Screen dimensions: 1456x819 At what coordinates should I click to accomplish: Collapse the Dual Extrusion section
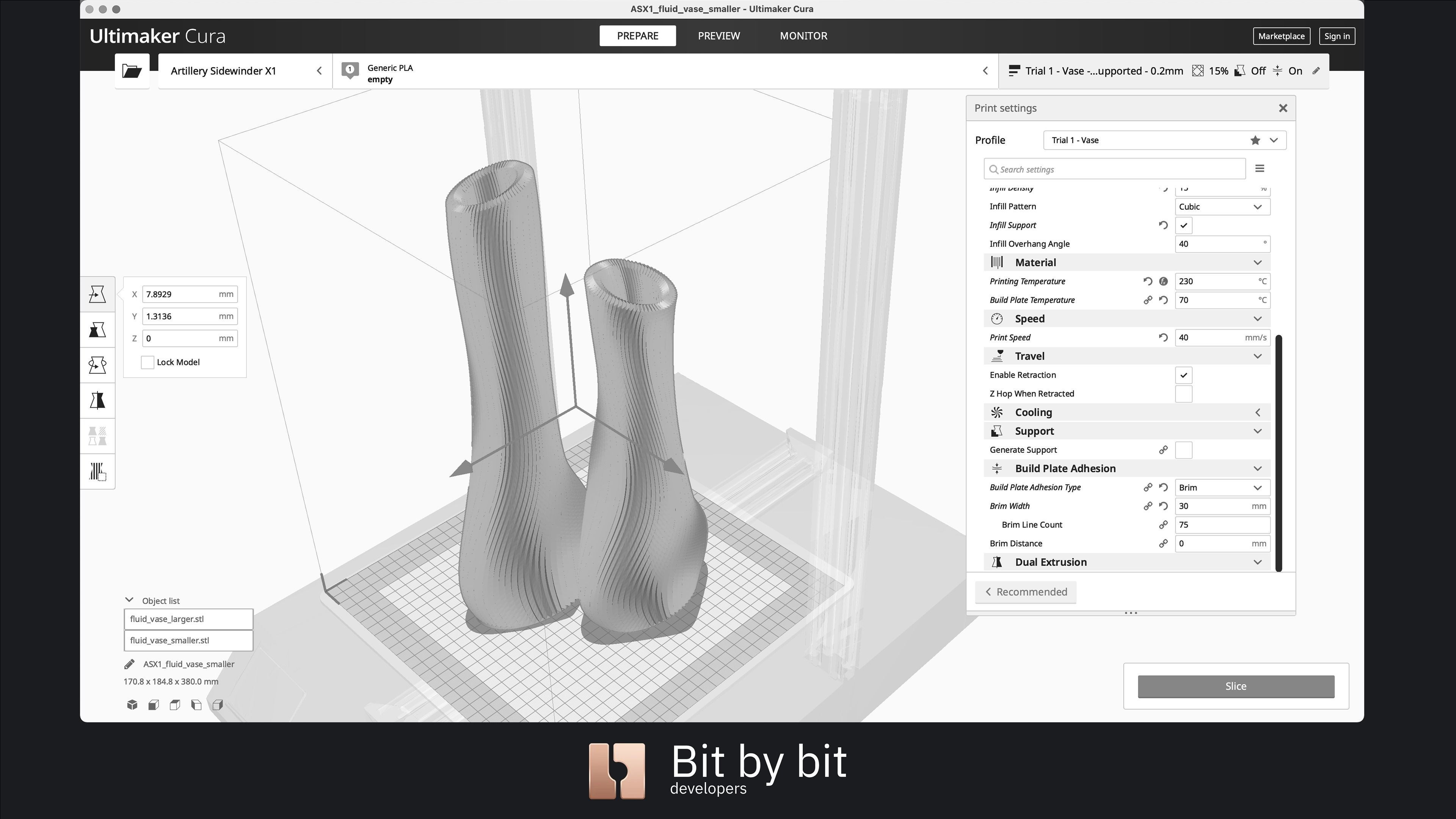tap(1127, 562)
